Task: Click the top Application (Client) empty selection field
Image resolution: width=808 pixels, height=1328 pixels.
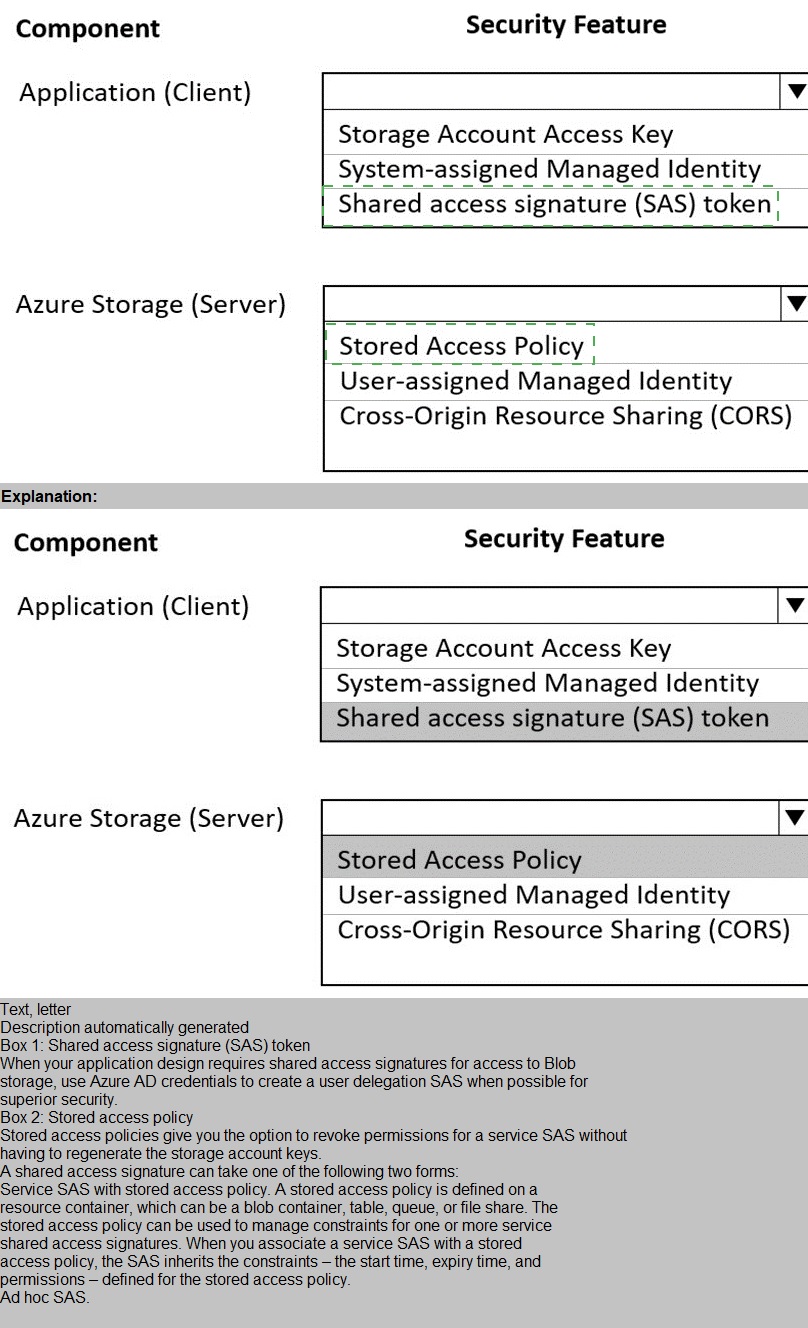Action: [x=550, y=91]
